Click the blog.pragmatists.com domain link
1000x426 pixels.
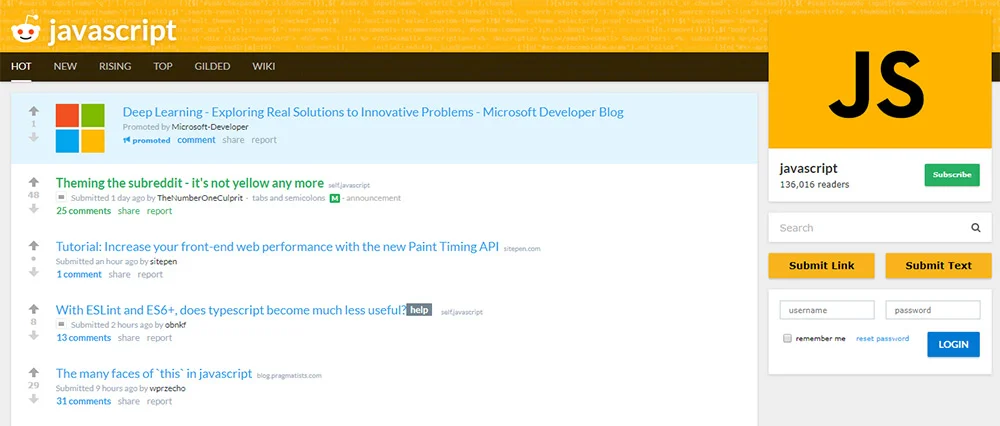click(x=289, y=376)
